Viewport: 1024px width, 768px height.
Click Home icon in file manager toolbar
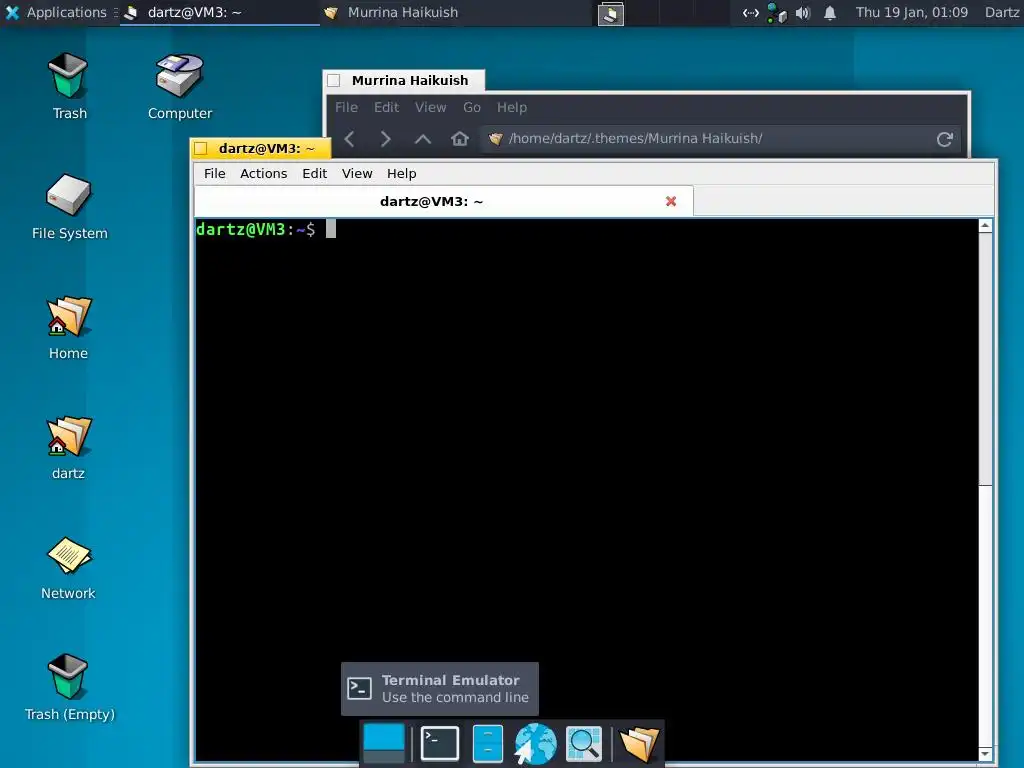(x=460, y=138)
